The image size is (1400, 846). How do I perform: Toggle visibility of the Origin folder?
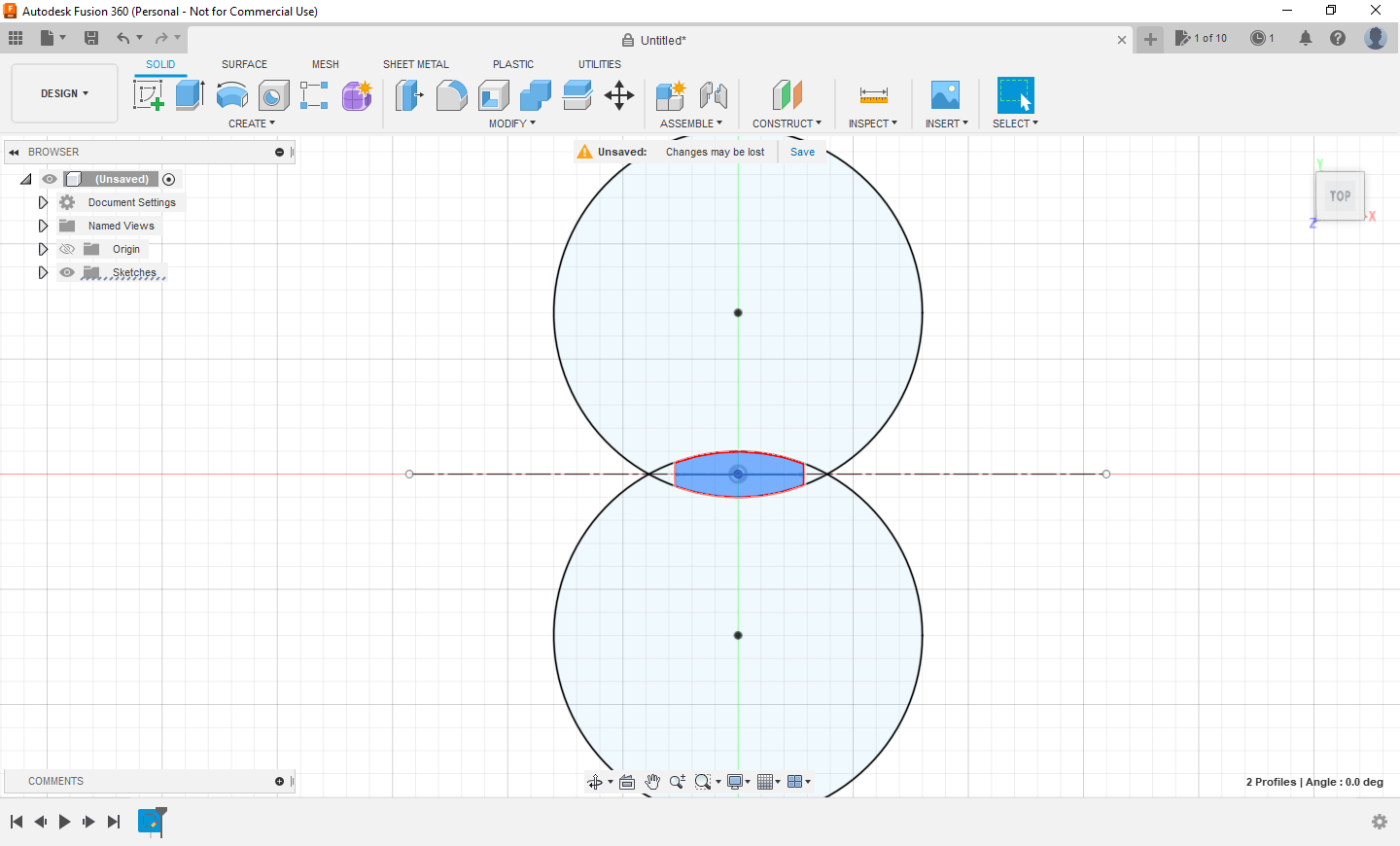[67, 249]
